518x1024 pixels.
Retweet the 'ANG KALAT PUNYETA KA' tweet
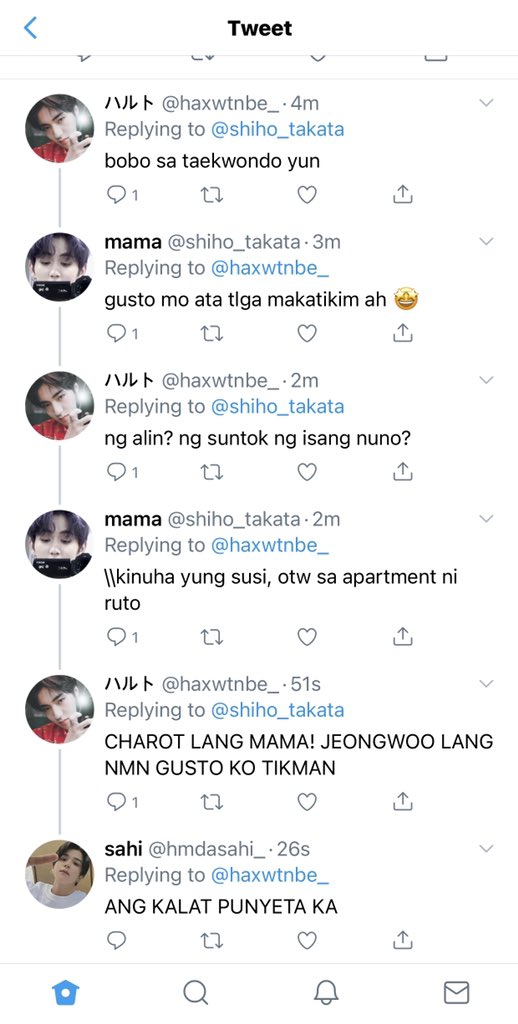coord(212,940)
